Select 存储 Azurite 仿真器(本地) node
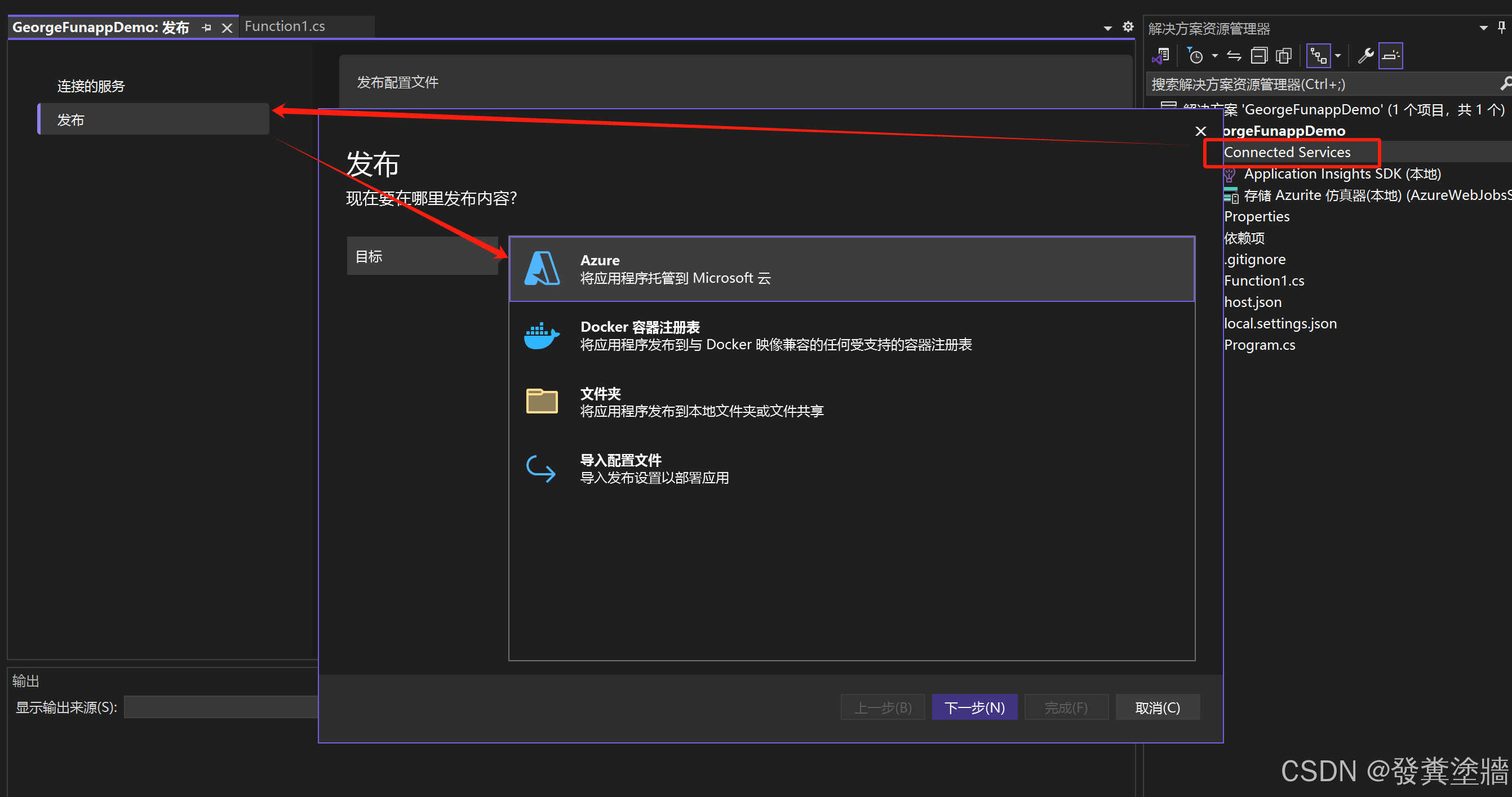1512x797 pixels. pos(1377,195)
